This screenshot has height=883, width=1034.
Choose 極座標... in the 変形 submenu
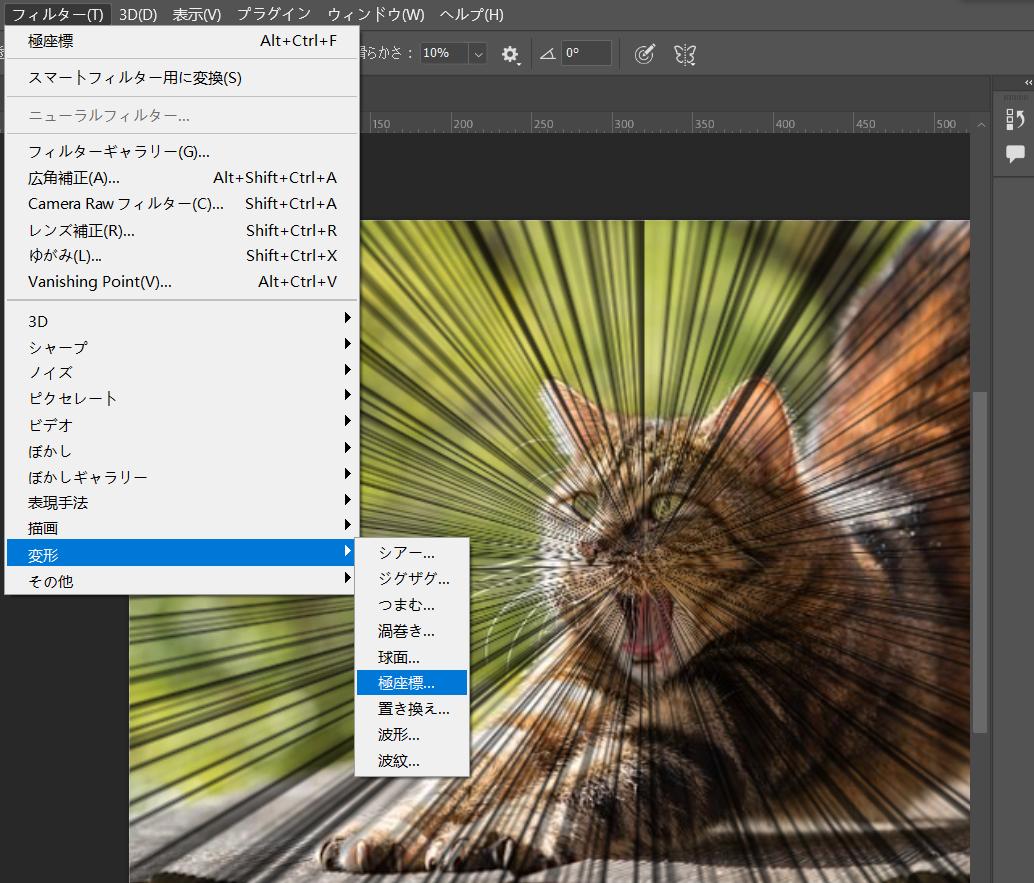[407, 683]
